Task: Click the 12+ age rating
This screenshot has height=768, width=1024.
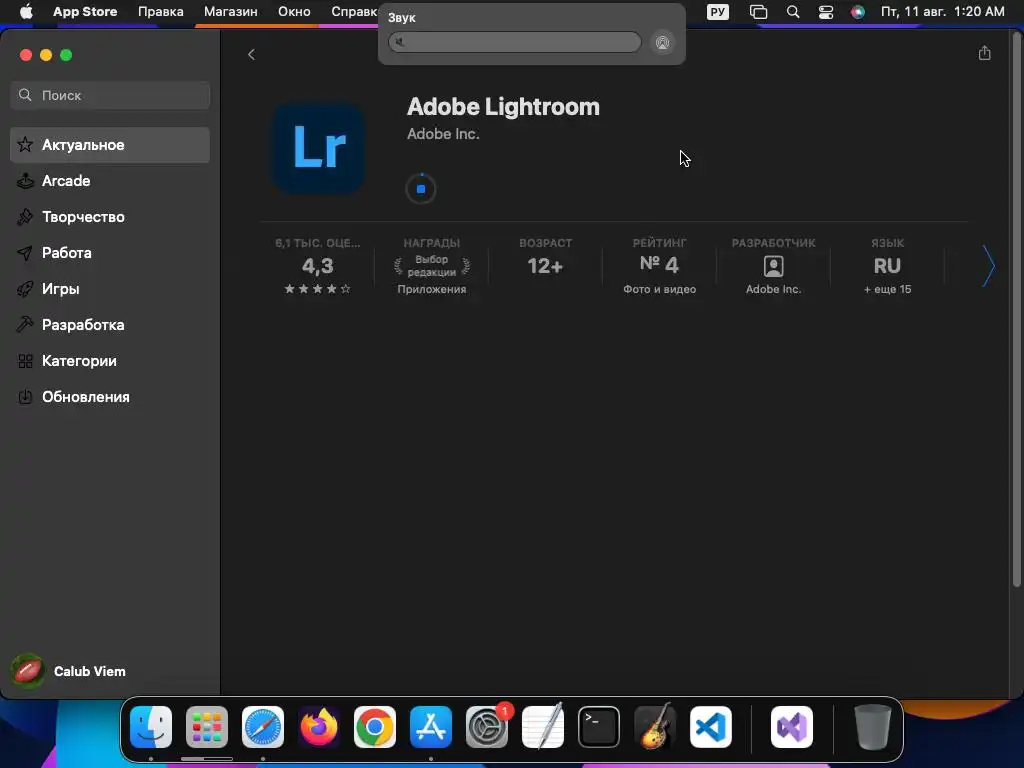Action: pos(545,266)
